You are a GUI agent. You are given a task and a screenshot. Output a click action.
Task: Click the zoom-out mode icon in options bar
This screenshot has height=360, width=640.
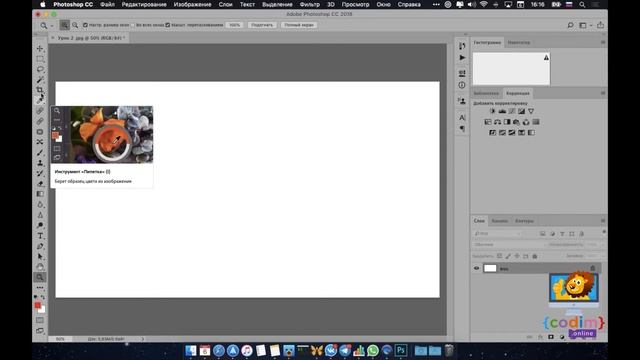pos(75,25)
